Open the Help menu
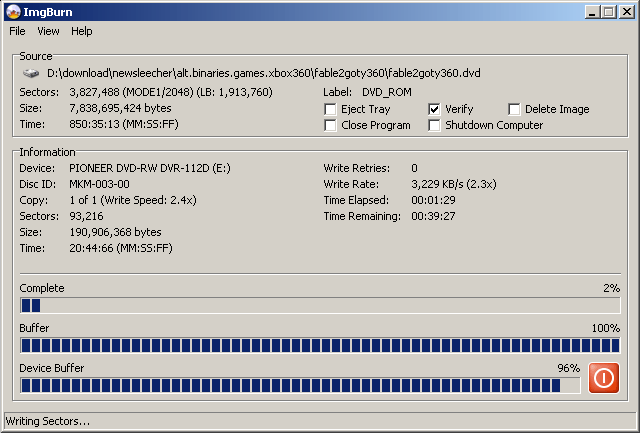Viewport: 640px width, 433px height. [x=82, y=31]
